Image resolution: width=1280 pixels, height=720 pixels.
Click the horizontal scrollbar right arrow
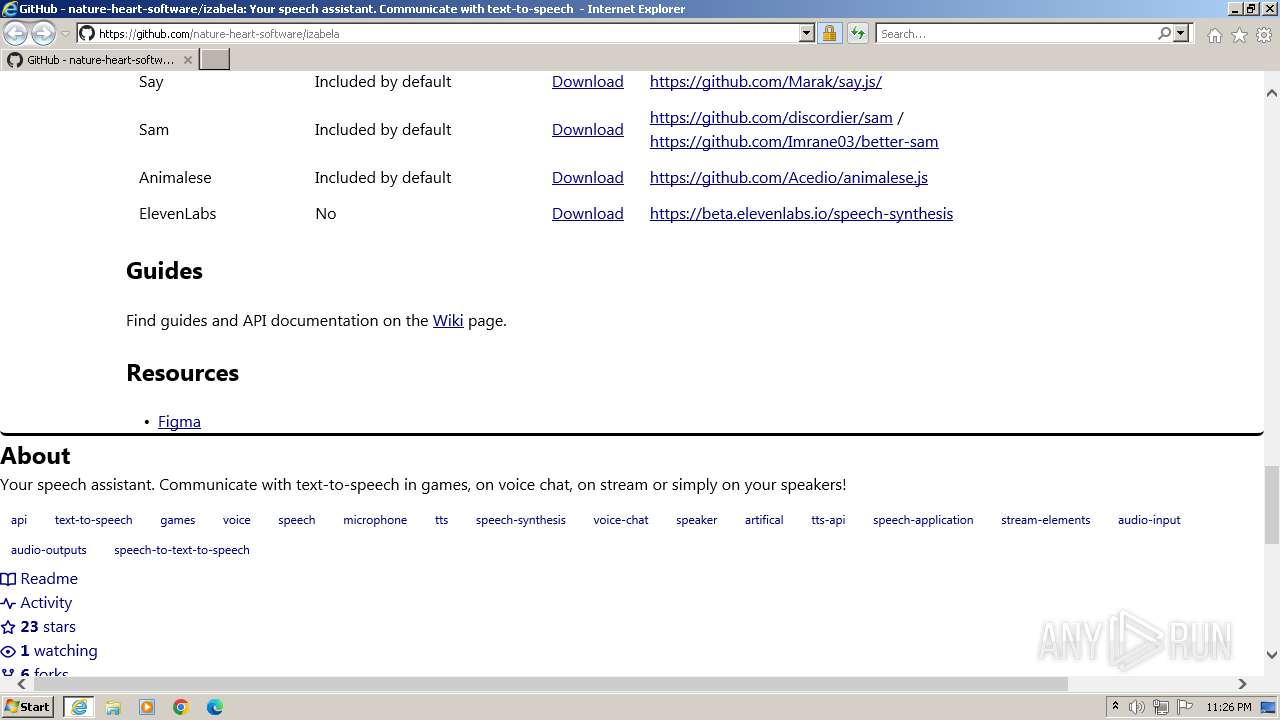[x=1242, y=684]
